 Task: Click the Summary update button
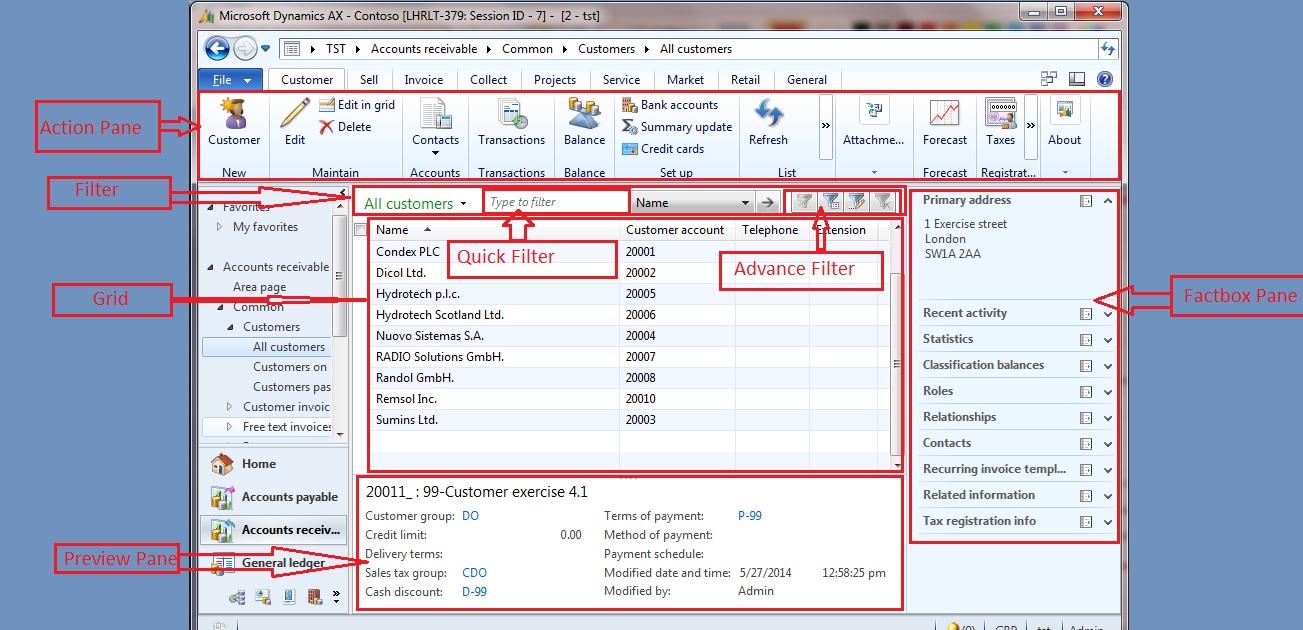pos(677,127)
